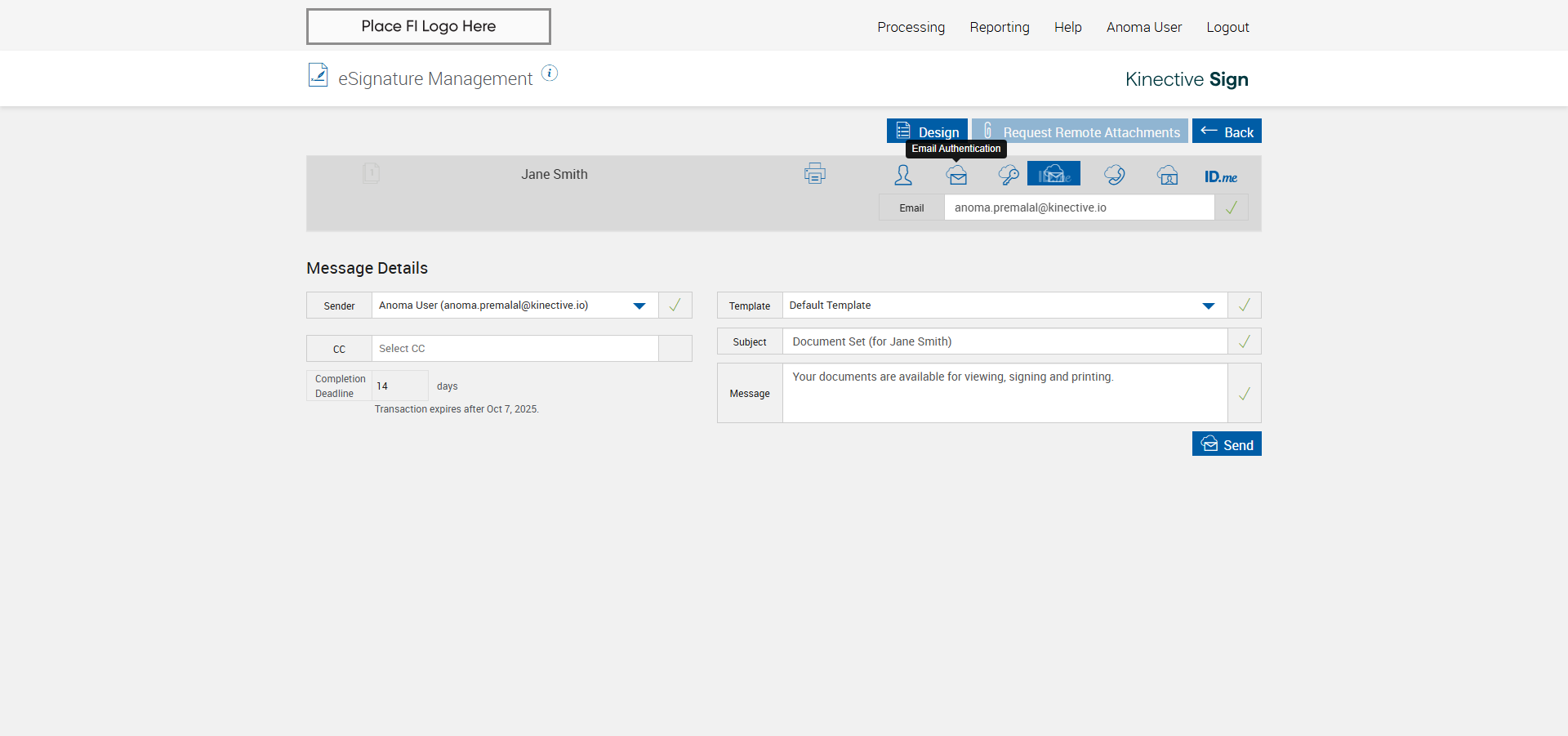
Task: Click the Kinective Sign logo text
Action: pyautogui.click(x=1187, y=79)
